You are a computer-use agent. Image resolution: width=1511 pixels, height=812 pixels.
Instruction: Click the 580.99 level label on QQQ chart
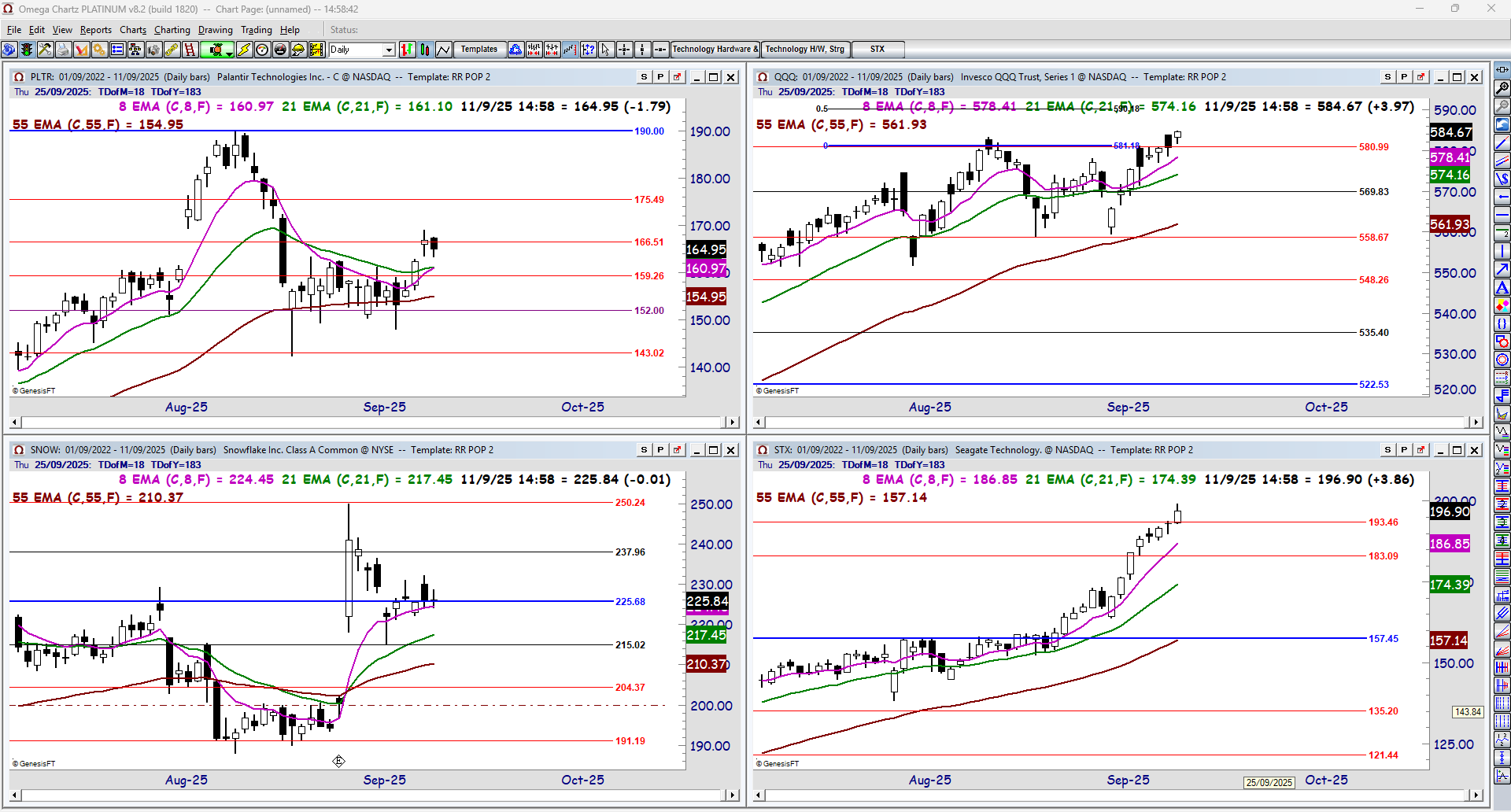coord(1374,147)
